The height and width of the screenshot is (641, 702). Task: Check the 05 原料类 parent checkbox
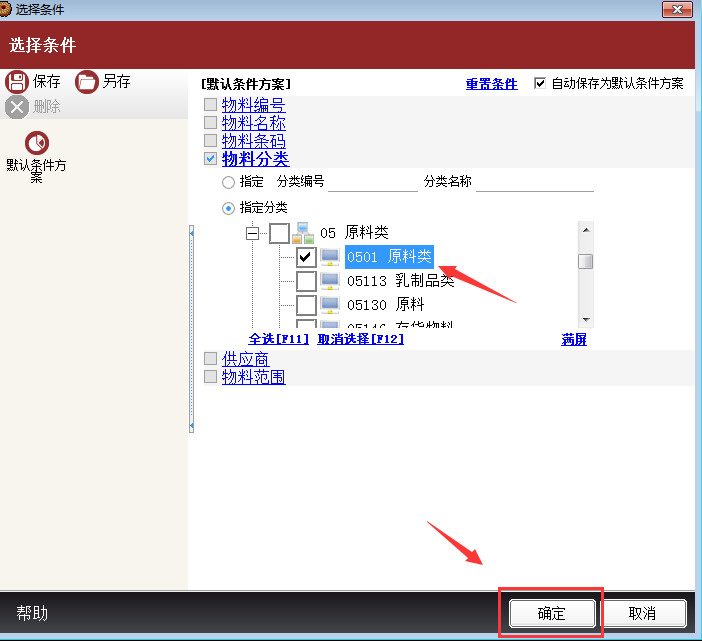(279, 233)
